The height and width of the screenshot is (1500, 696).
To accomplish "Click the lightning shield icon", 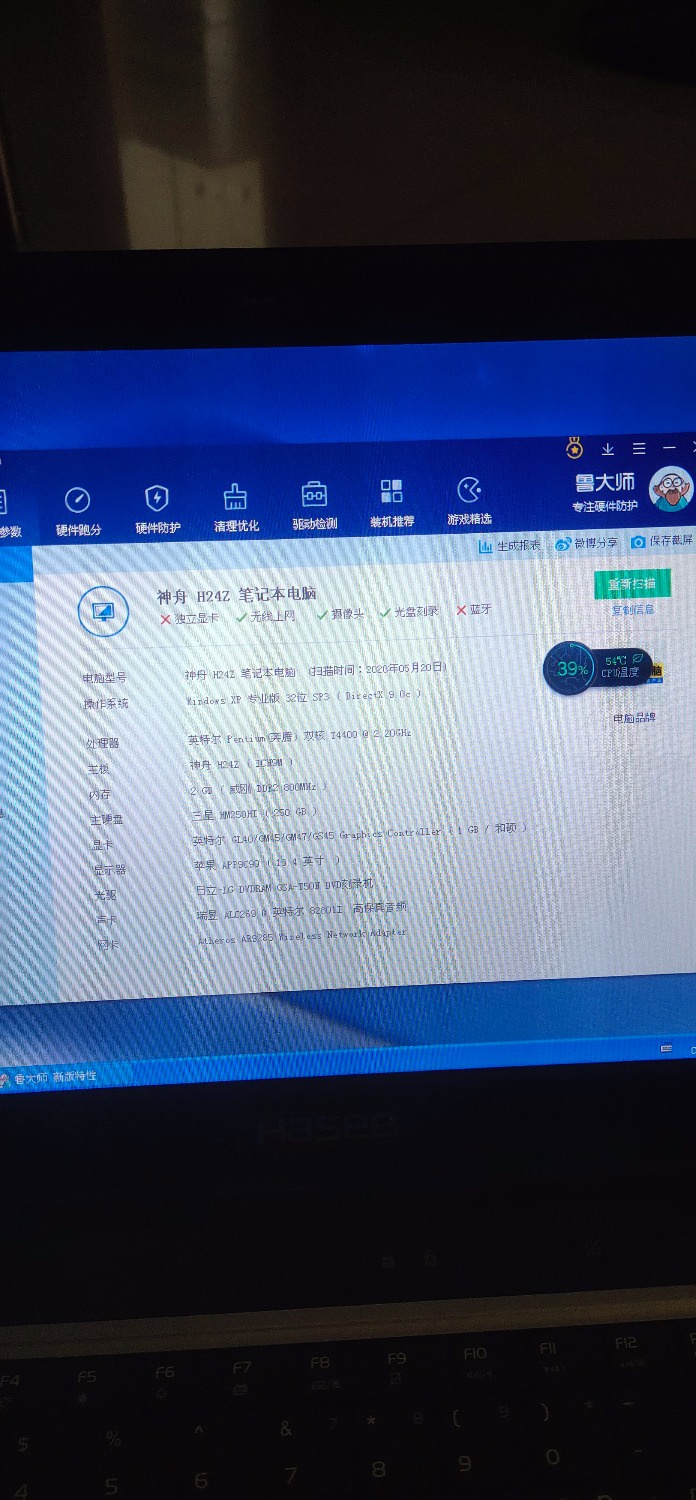I will pyautogui.click(x=157, y=498).
